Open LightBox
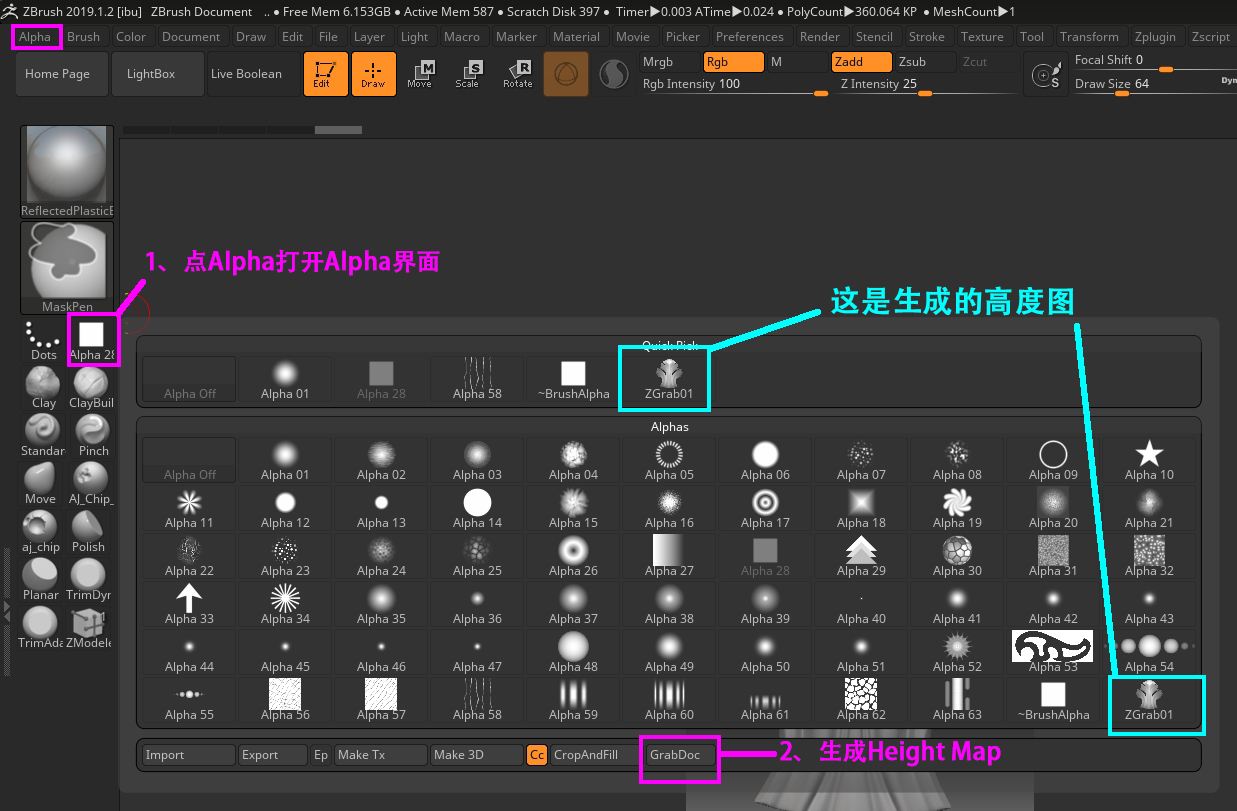 coord(156,74)
